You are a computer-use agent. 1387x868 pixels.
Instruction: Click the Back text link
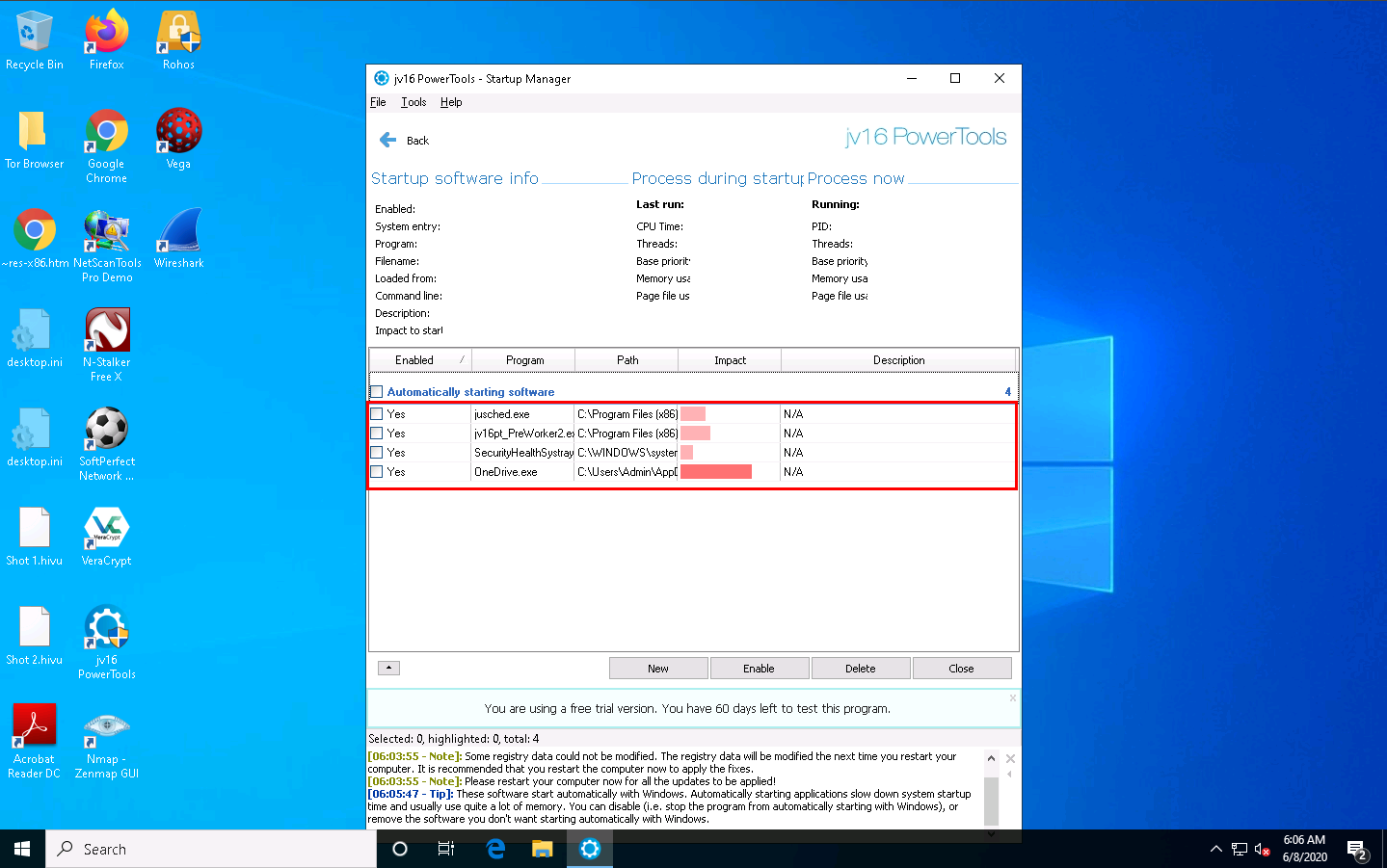click(x=417, y=141)
